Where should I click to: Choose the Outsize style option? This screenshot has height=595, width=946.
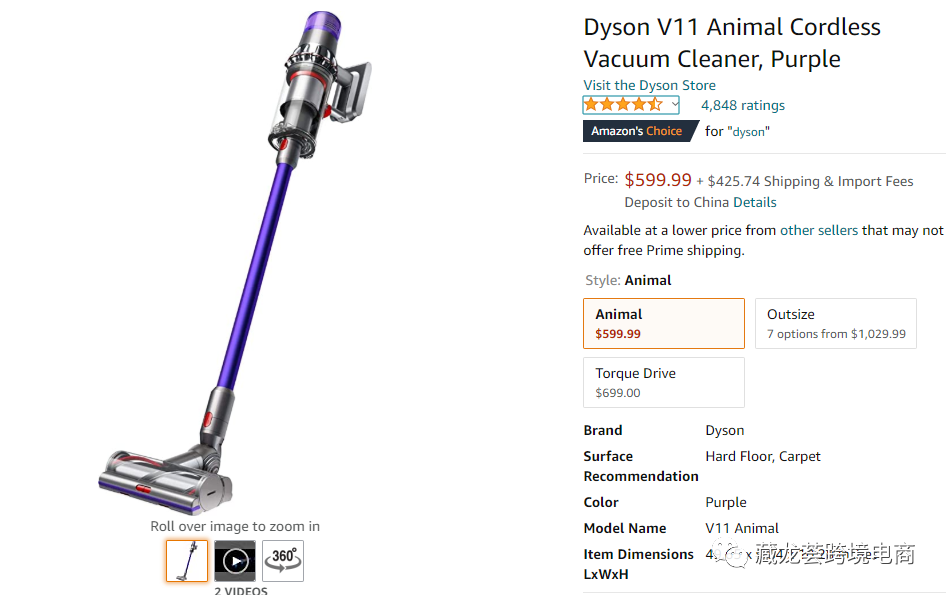(835, 323)
